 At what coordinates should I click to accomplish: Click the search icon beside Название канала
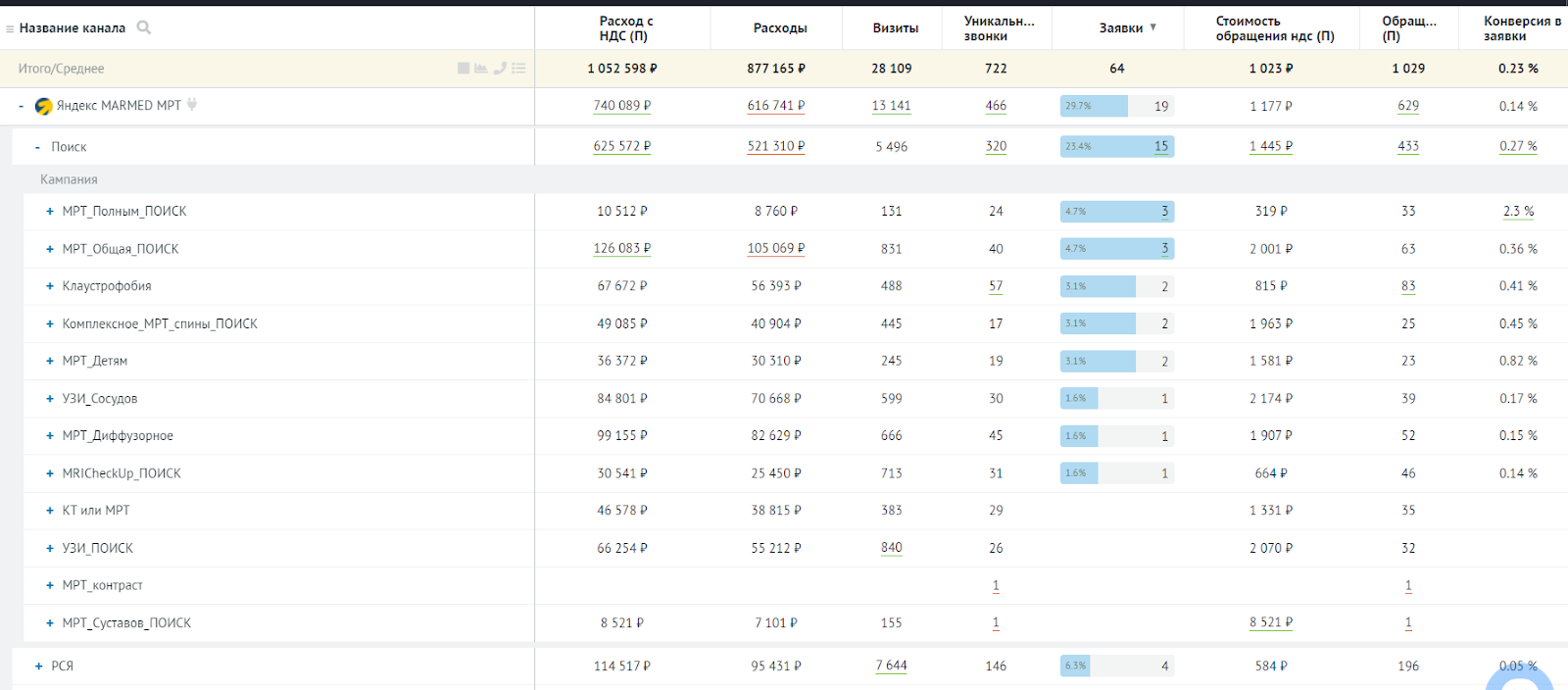[144, 27]
